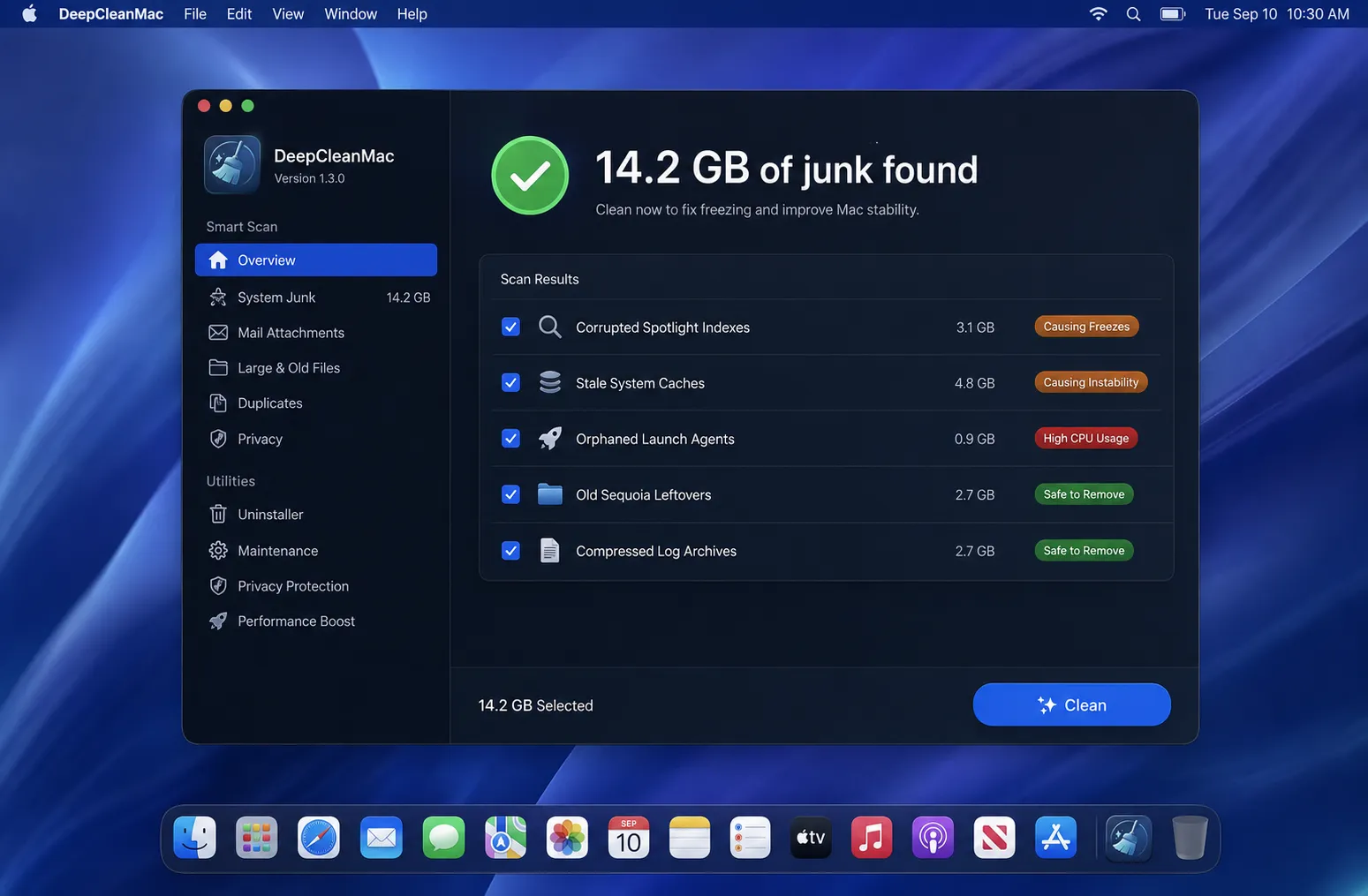Click the green checkmark status badge
The image size is (1368, 896).
click(530, 175)
